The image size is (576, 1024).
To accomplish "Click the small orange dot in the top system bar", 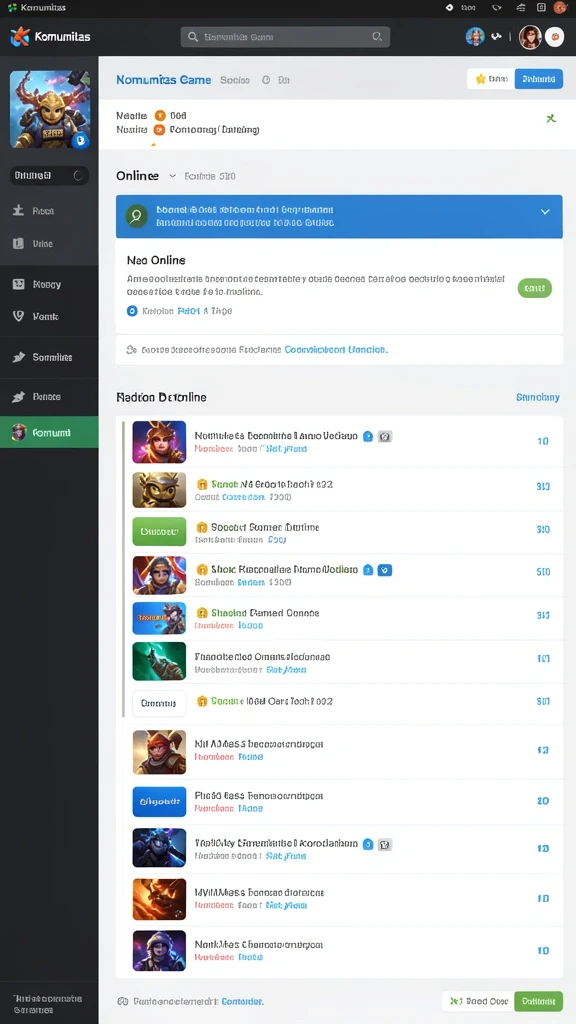I will pyautogui.click(x=560, y=7).
